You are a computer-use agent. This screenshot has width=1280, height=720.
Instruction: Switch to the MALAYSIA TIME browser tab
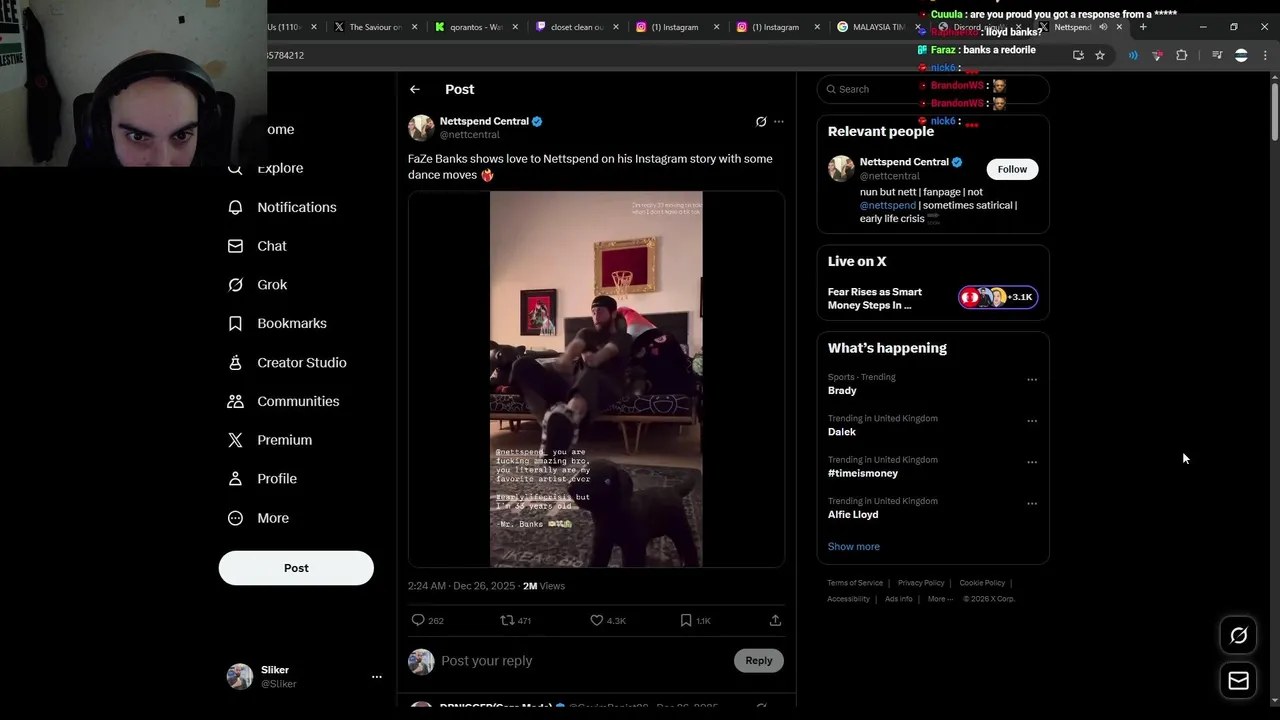click(878, 27)
